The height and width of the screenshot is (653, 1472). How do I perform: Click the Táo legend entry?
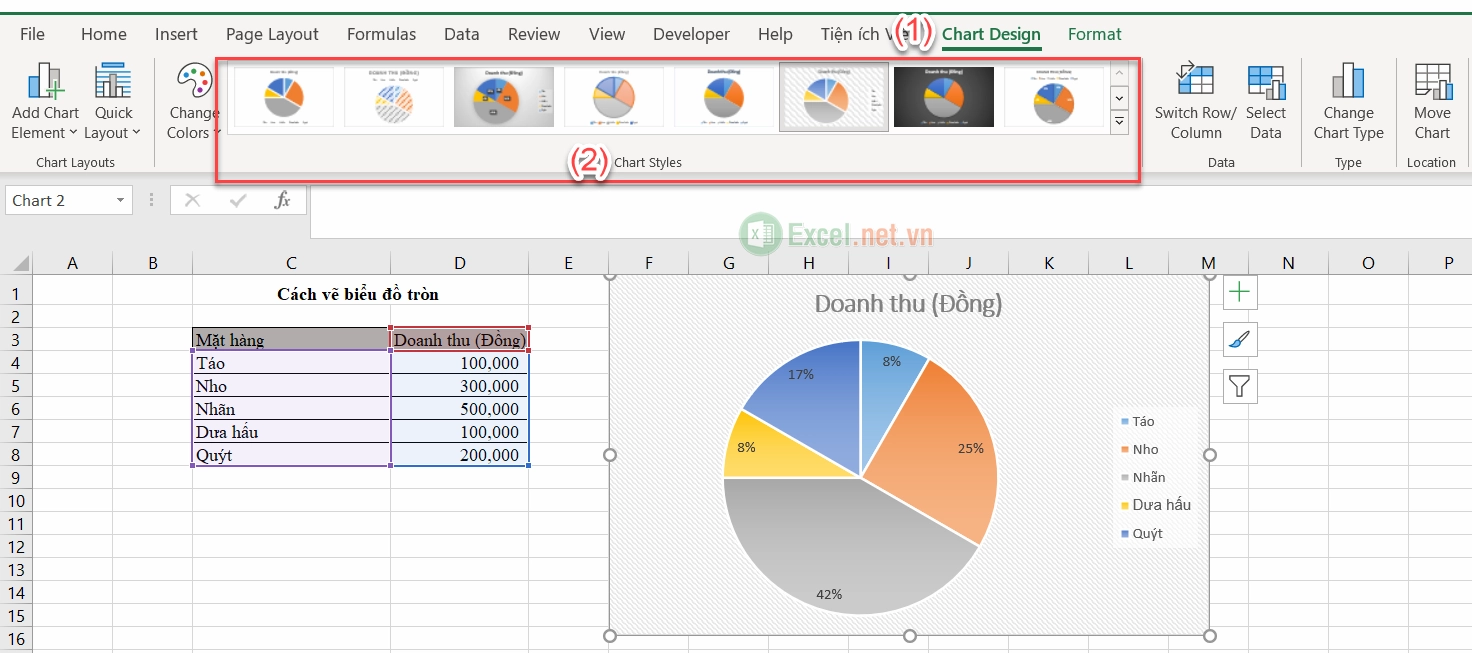coord(1138,421)
